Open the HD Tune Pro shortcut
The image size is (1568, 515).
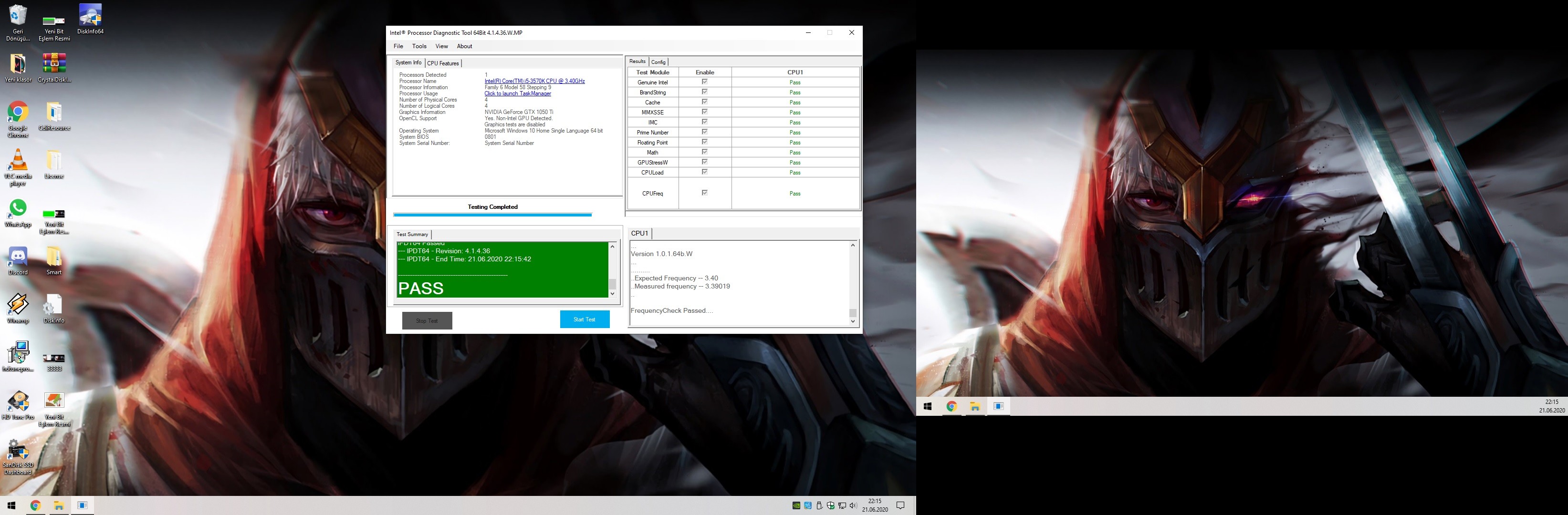18,402
